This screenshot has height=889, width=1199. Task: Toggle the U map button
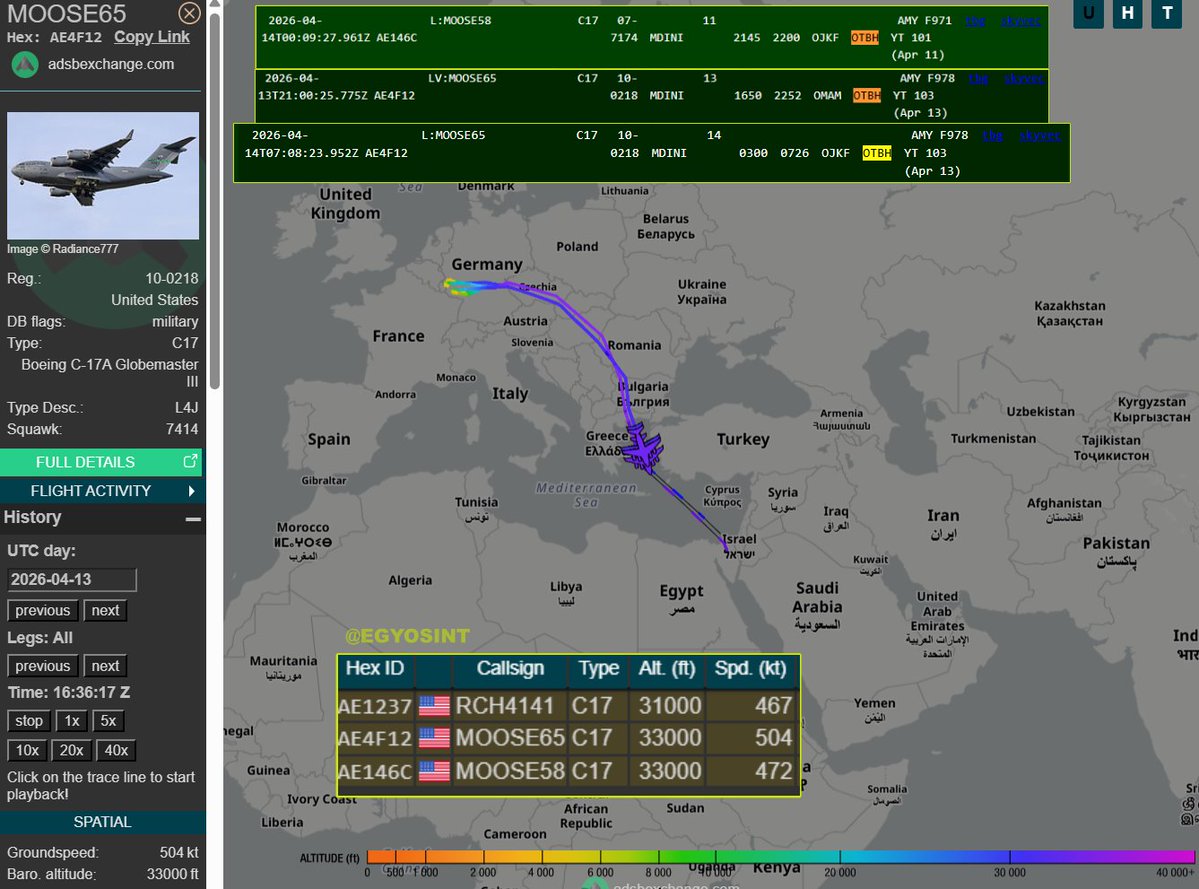[1088, 13]
